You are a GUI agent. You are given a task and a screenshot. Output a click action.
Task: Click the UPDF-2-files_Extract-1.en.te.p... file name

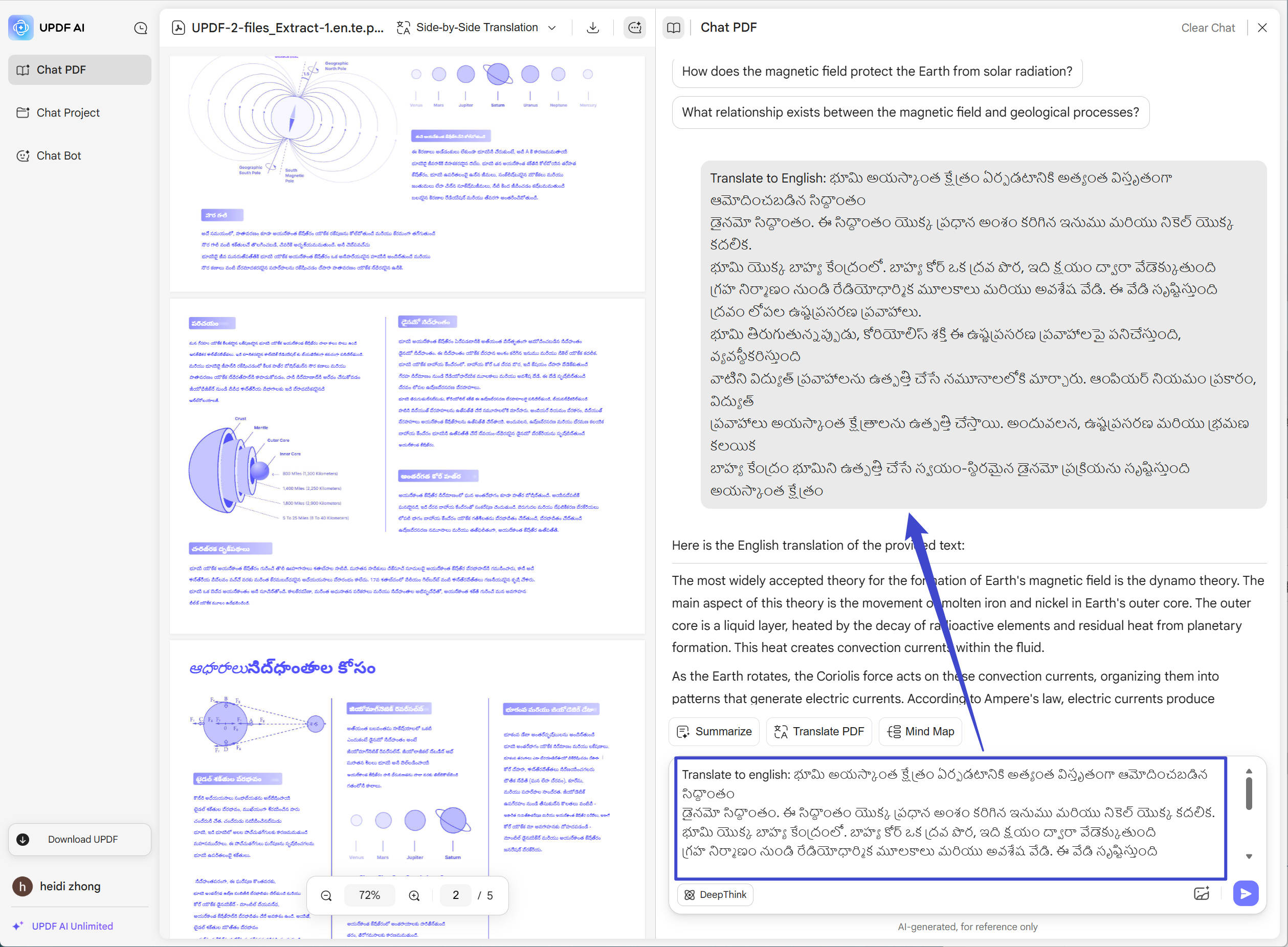[287, 28]
